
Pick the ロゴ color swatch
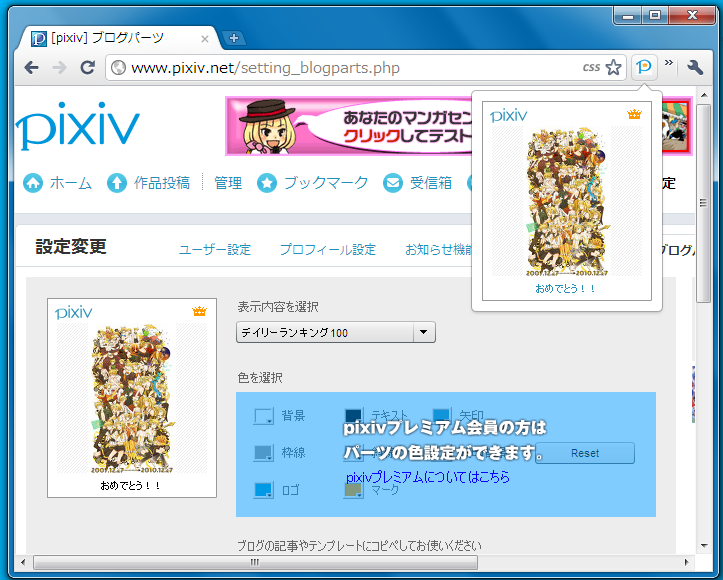coord(263,490)
